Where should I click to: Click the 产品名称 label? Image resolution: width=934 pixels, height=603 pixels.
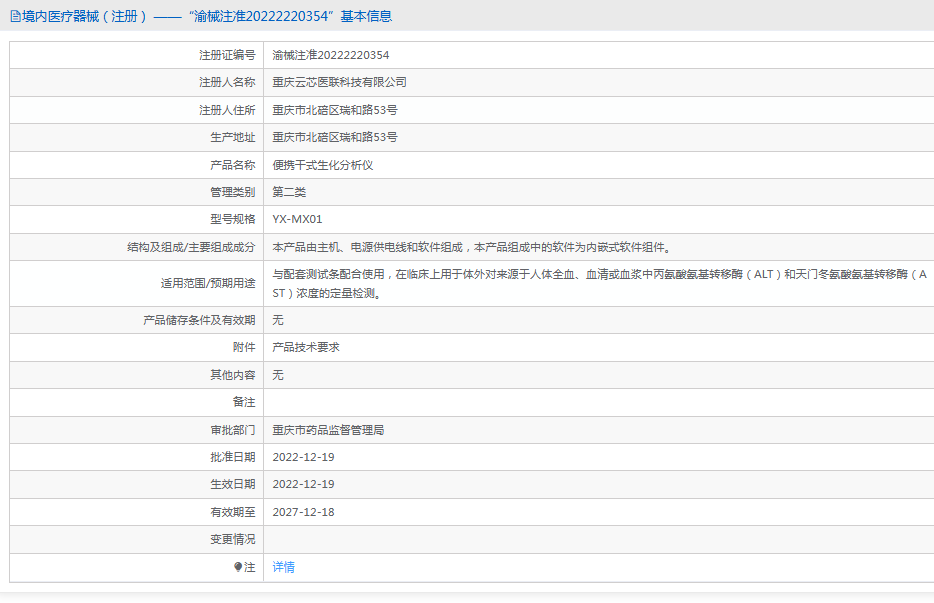point(233,165)
